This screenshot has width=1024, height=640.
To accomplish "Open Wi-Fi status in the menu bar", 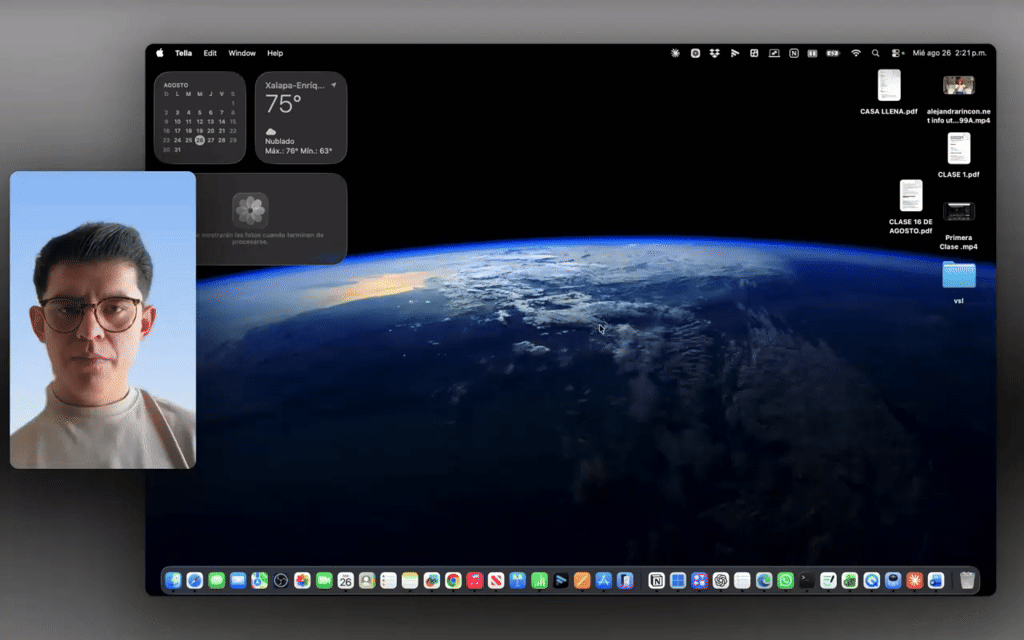I will click(x=856, y=54).
